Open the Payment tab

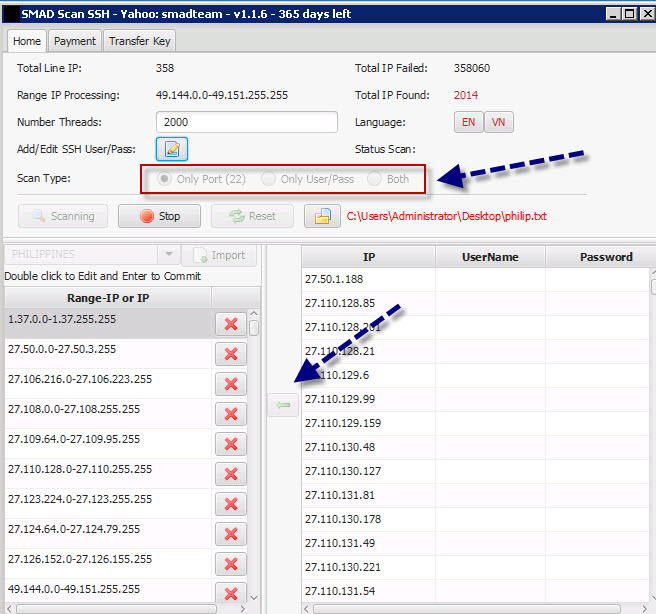point(75,41)
